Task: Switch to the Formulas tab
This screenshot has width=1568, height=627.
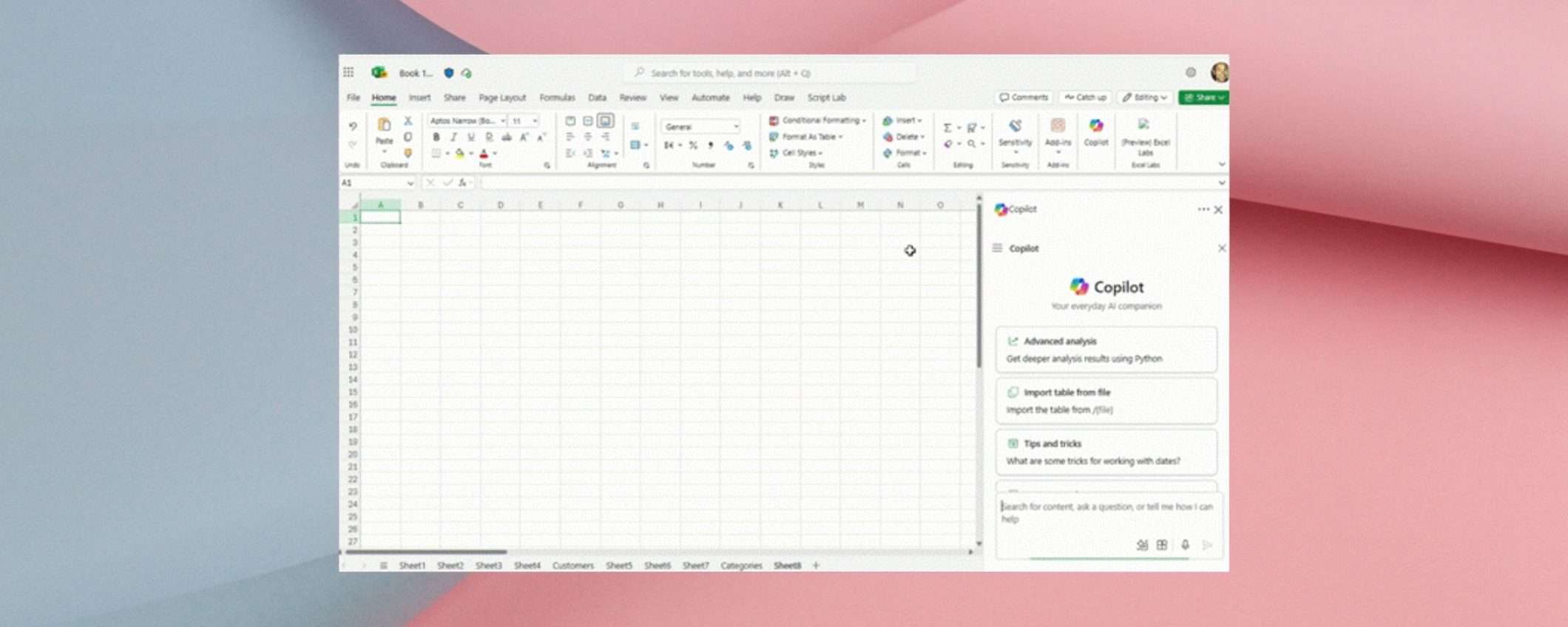Action: [x=557, y=98]
